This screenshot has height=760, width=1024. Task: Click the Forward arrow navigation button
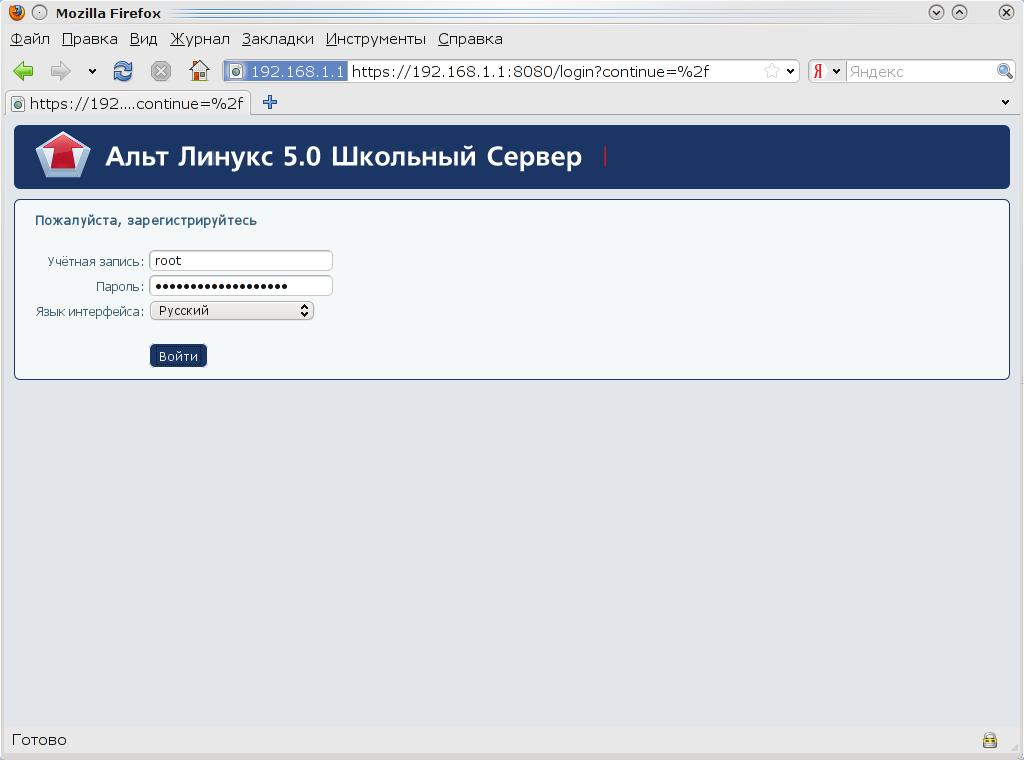point(61,71)
